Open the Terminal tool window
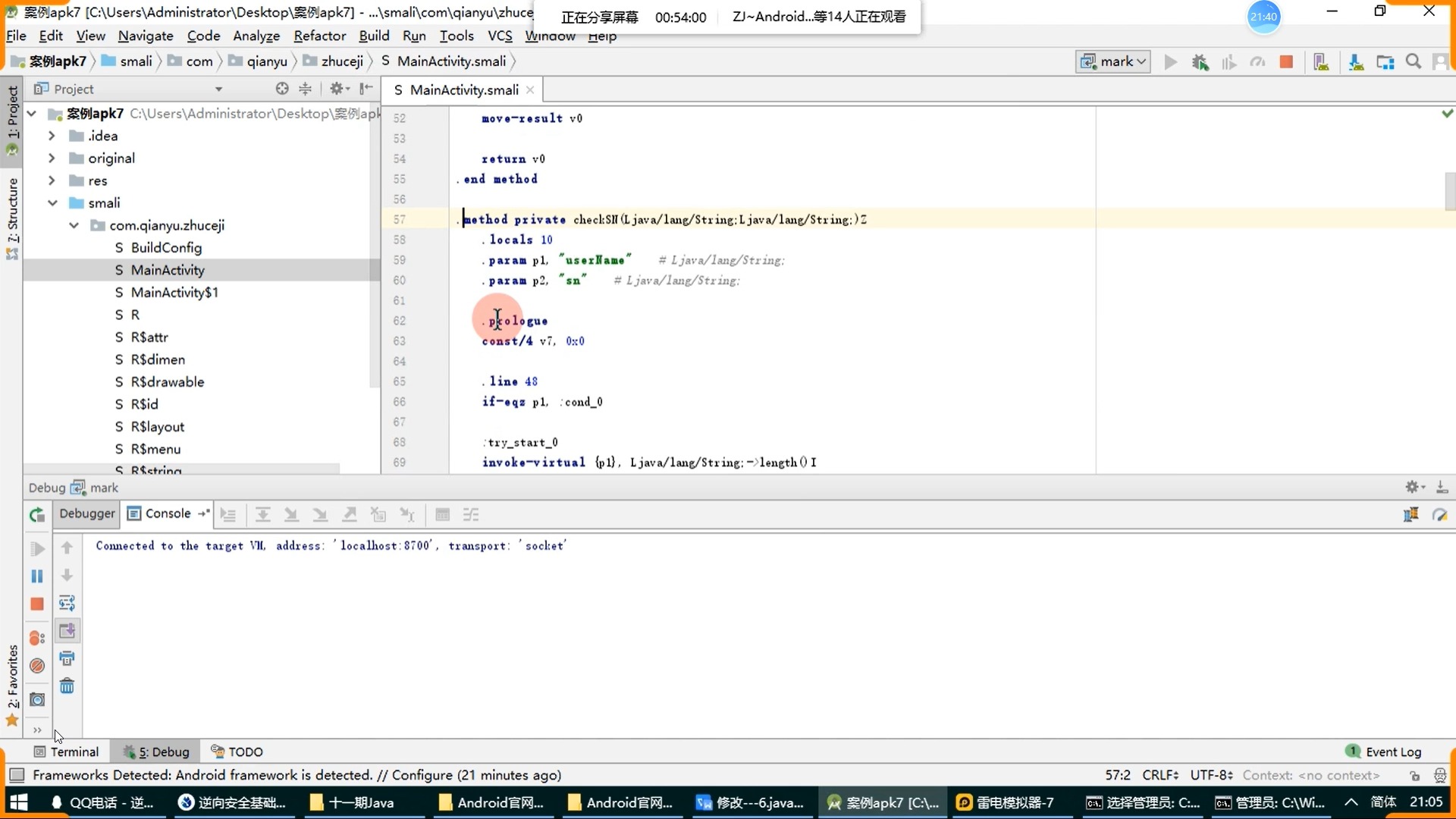 (x=67, y=752)
